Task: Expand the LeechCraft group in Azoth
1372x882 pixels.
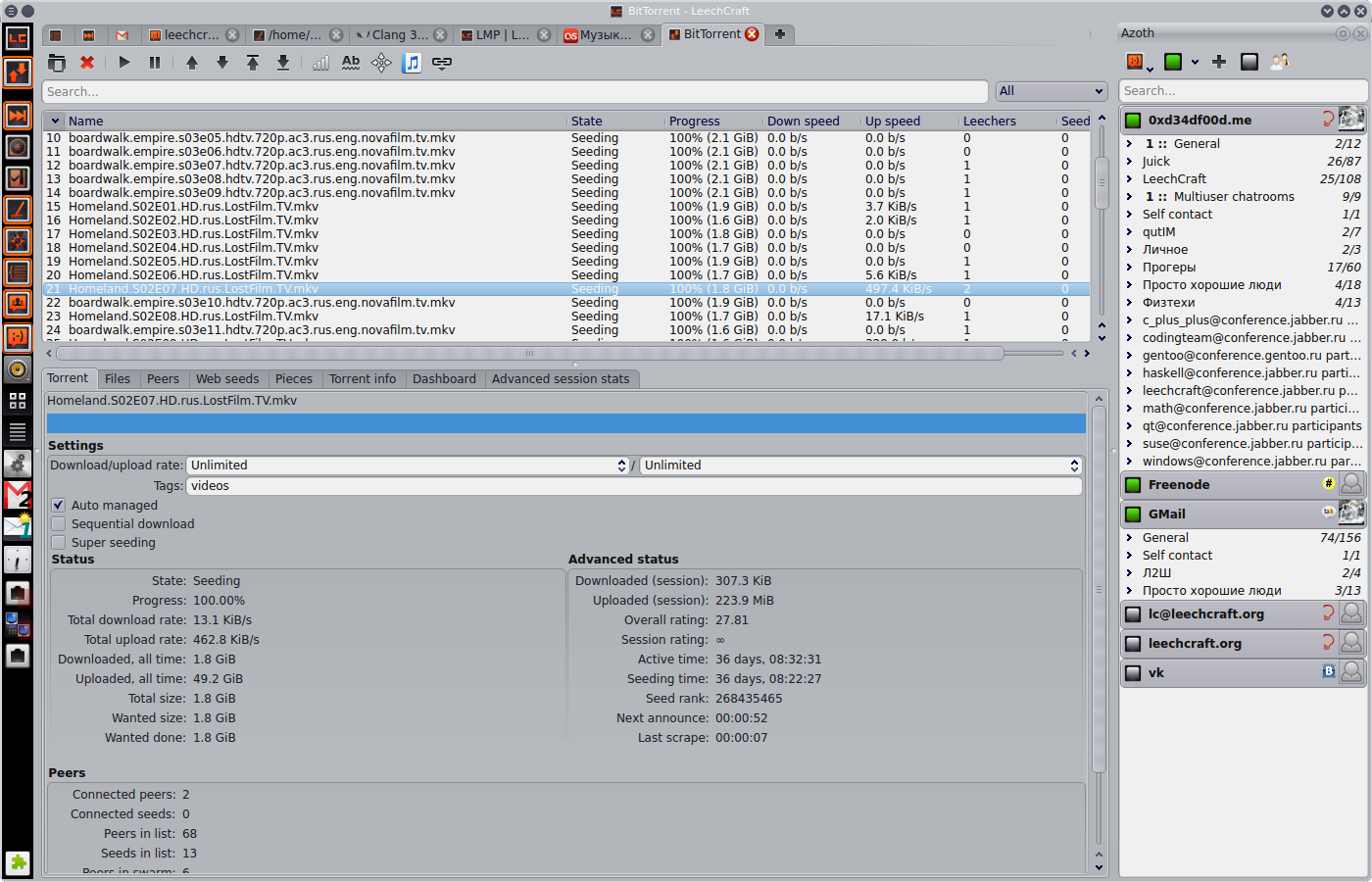Action: click(x=1130, y=179)
